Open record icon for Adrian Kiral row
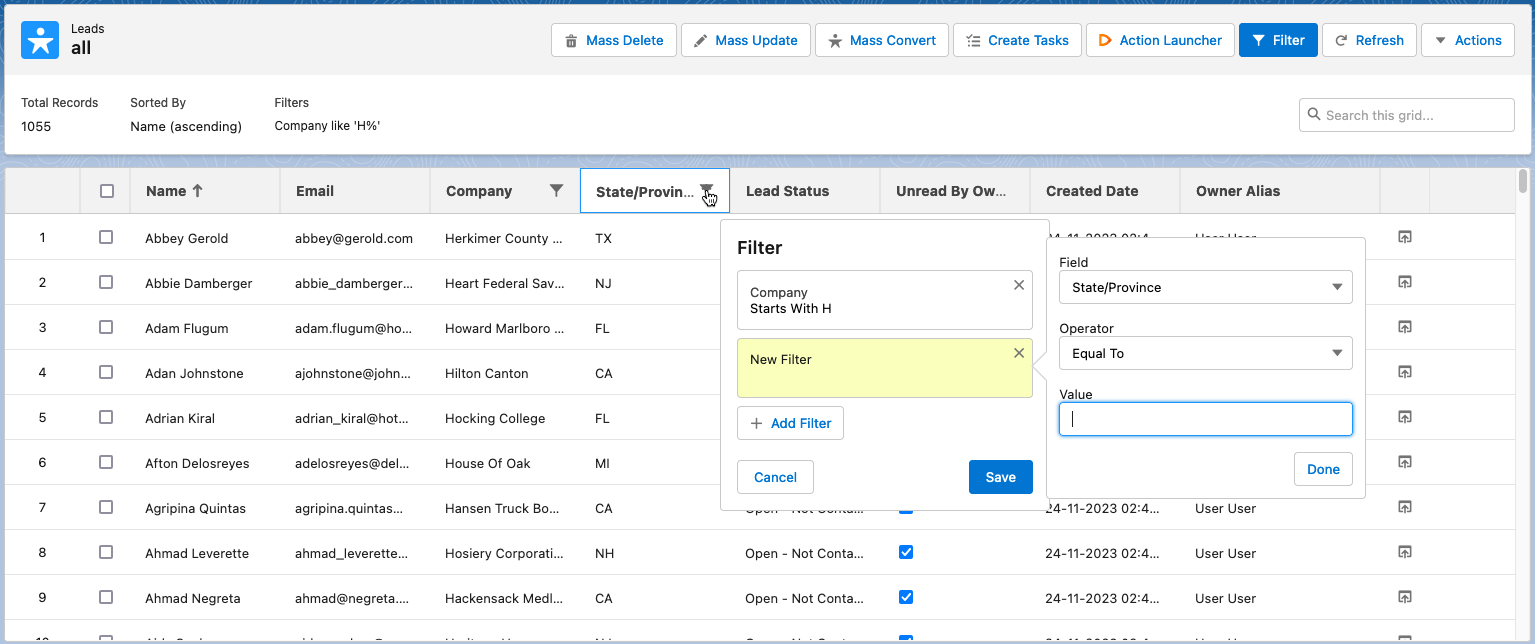 click(x=1404, y=417)
